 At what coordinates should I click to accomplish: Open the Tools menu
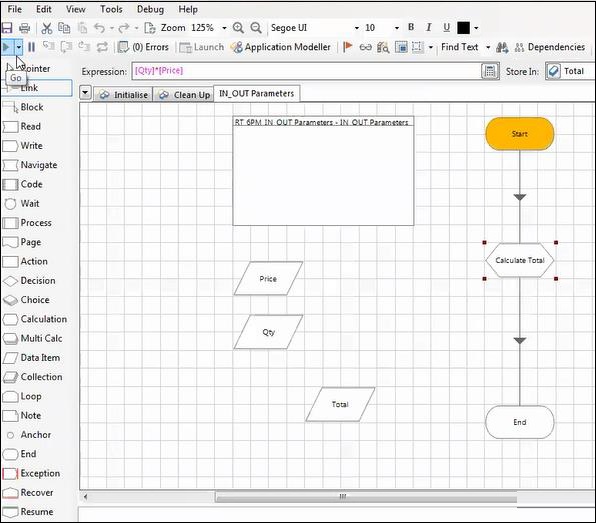click(x=111, y=9)
